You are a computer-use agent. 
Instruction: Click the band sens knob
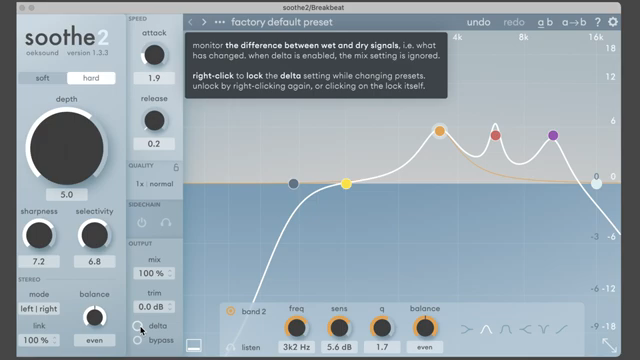(x=339, y=328)
